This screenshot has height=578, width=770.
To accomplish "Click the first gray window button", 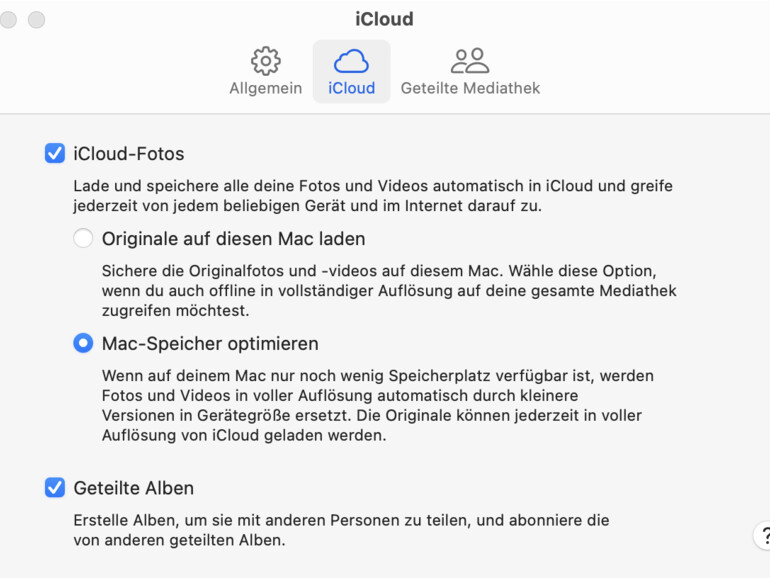I will [8, 19].
